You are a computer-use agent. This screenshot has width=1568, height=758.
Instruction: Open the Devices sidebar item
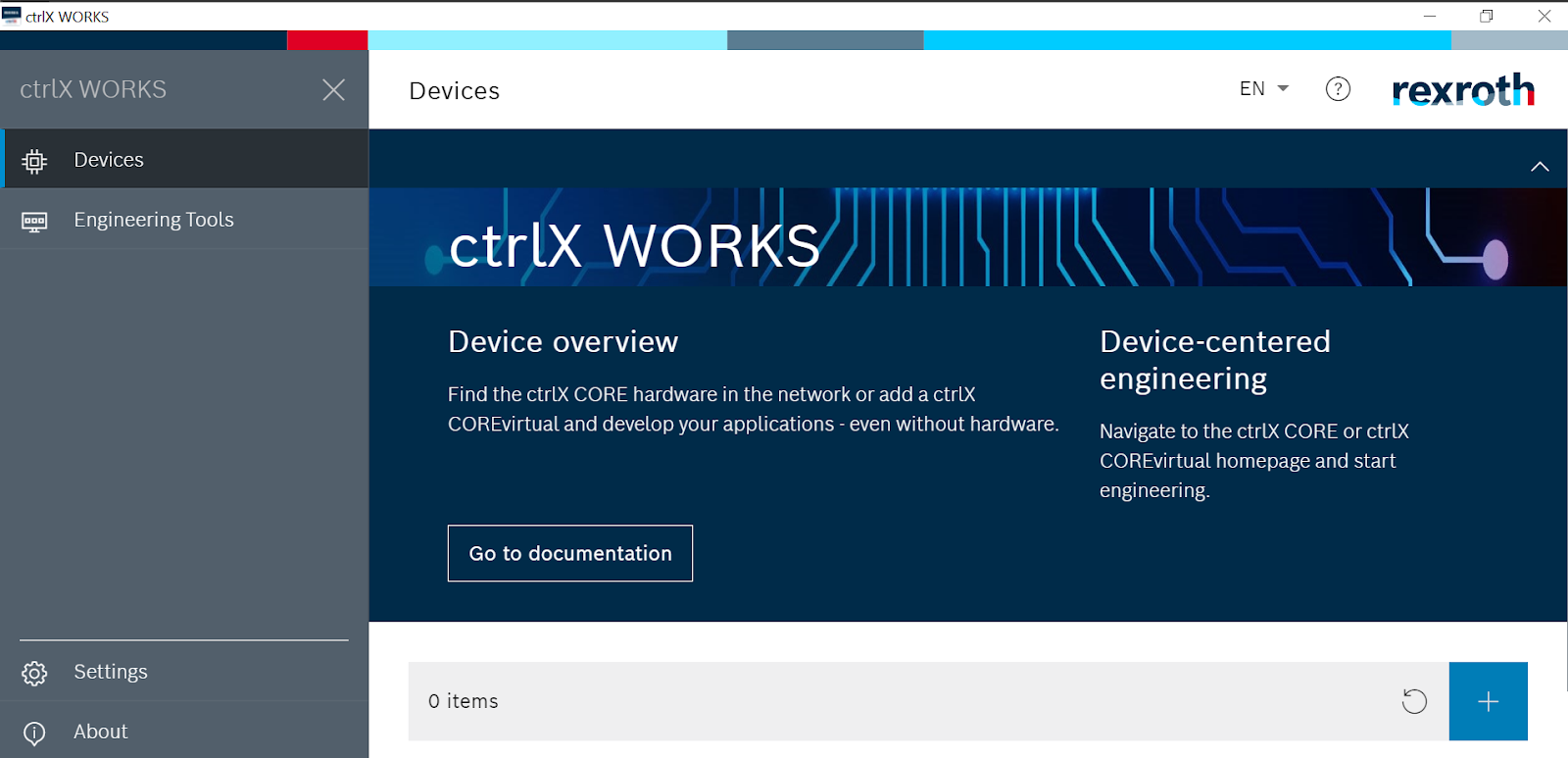(x=184, y=159)
